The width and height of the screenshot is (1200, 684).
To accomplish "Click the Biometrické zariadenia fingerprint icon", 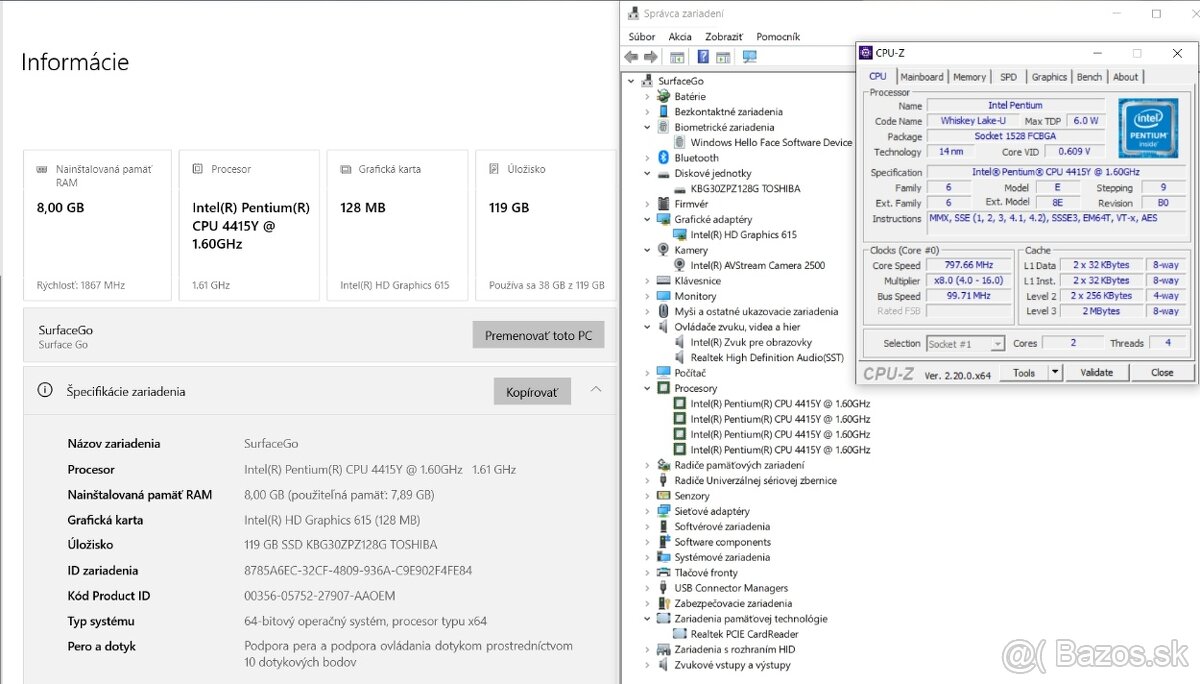I will [x=664, y=127].
